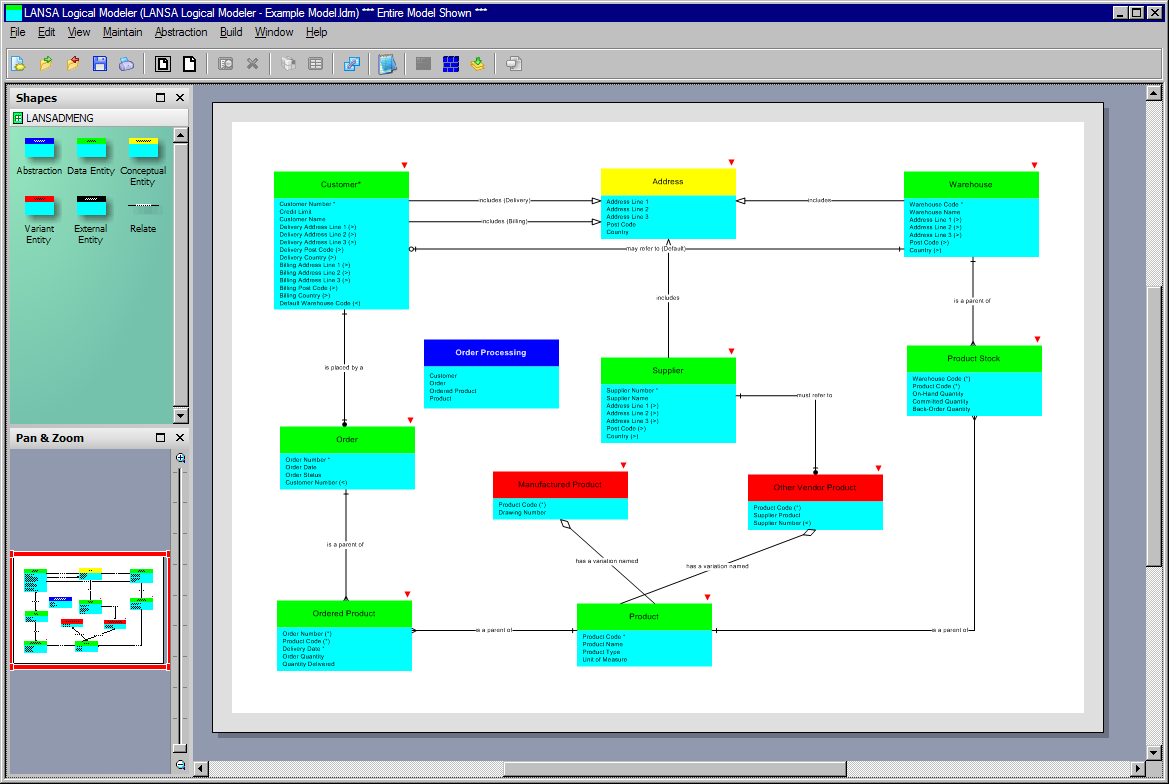Click the 'must refer to' relationship label
The image size is (1169, 784).
tap(815, 395)
